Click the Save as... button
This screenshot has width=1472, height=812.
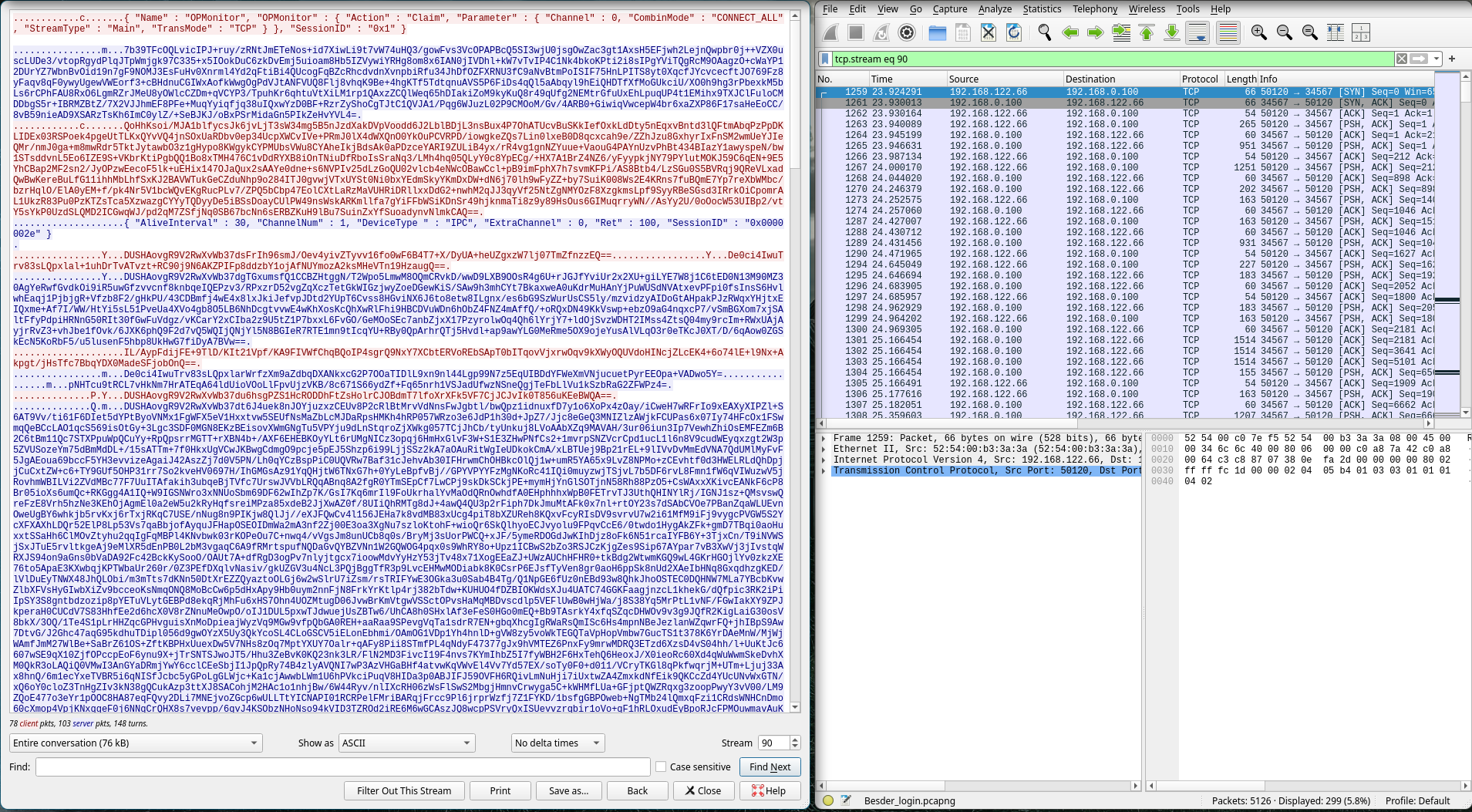coord(568,790)
